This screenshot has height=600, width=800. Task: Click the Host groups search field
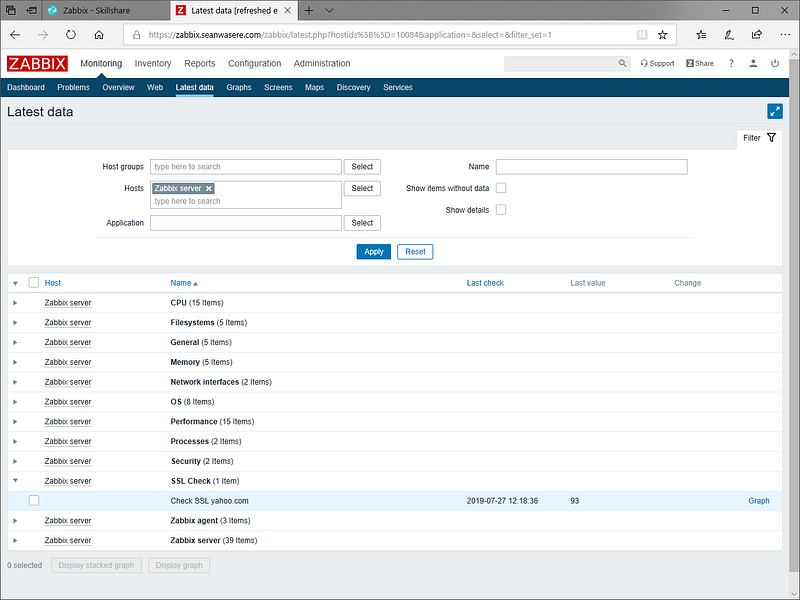246,167
